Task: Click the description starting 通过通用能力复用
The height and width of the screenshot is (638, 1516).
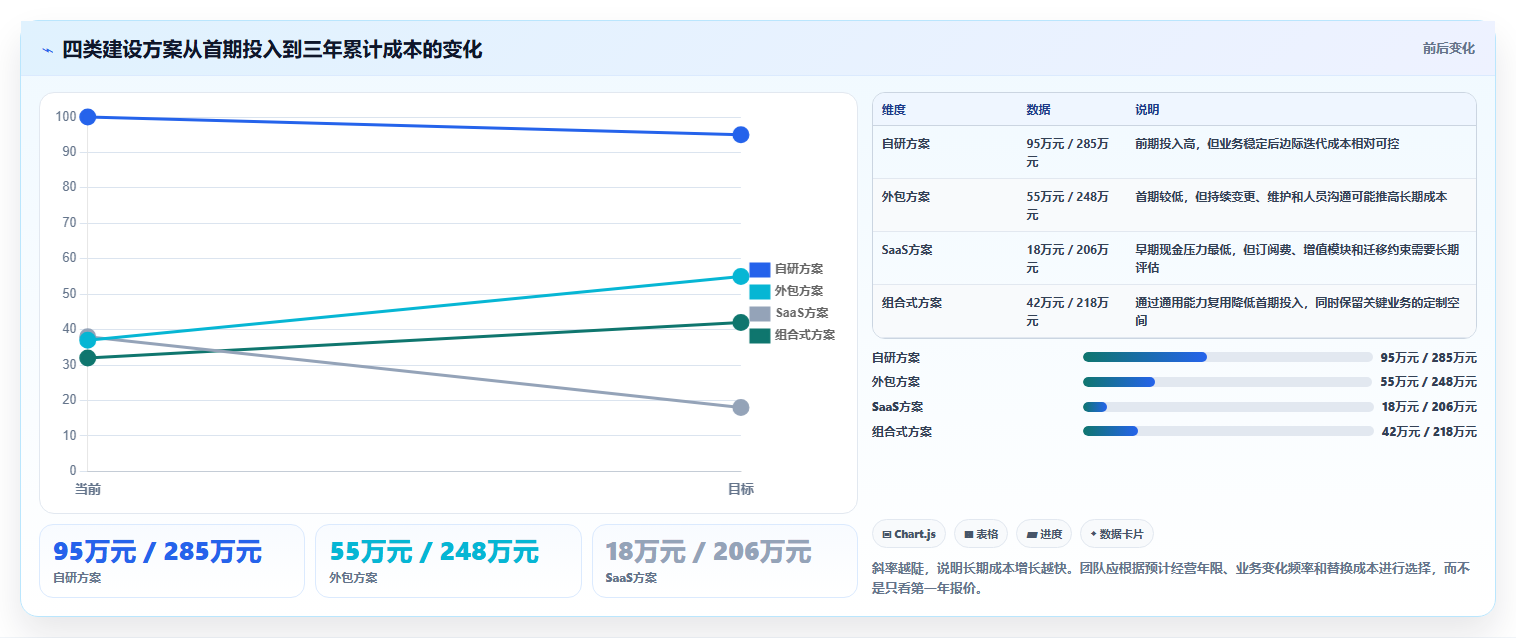Action: coord(1297,311)
